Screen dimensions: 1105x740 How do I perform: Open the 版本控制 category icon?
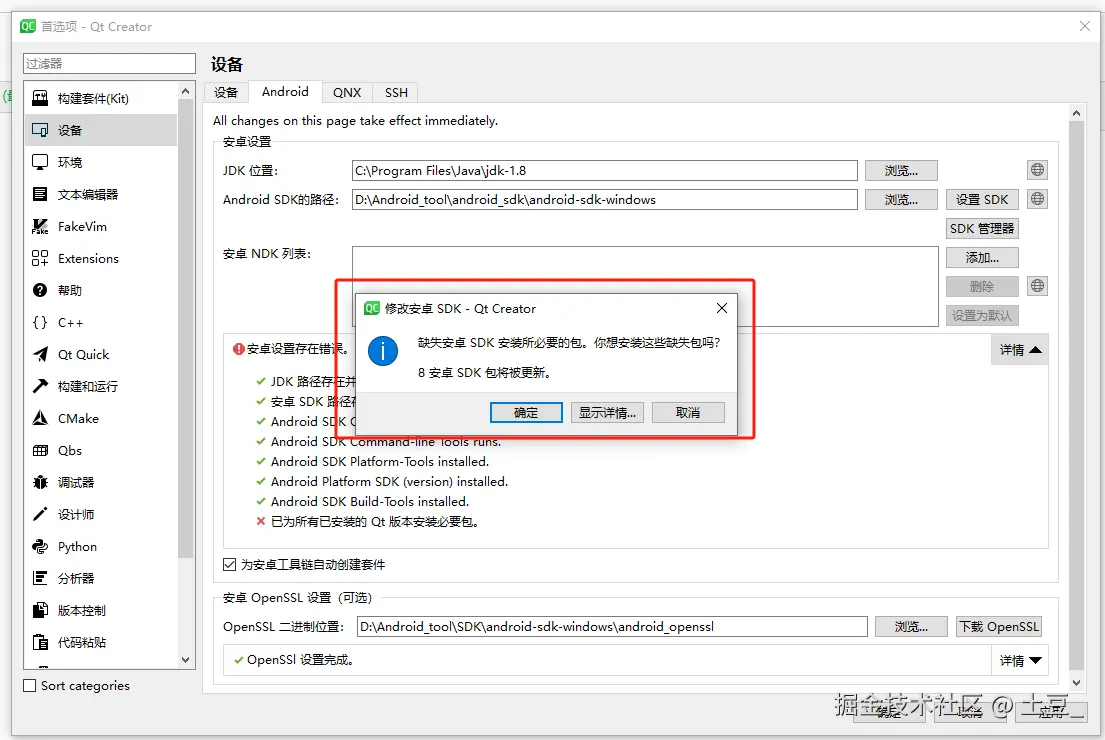click(x=40, y=610)
